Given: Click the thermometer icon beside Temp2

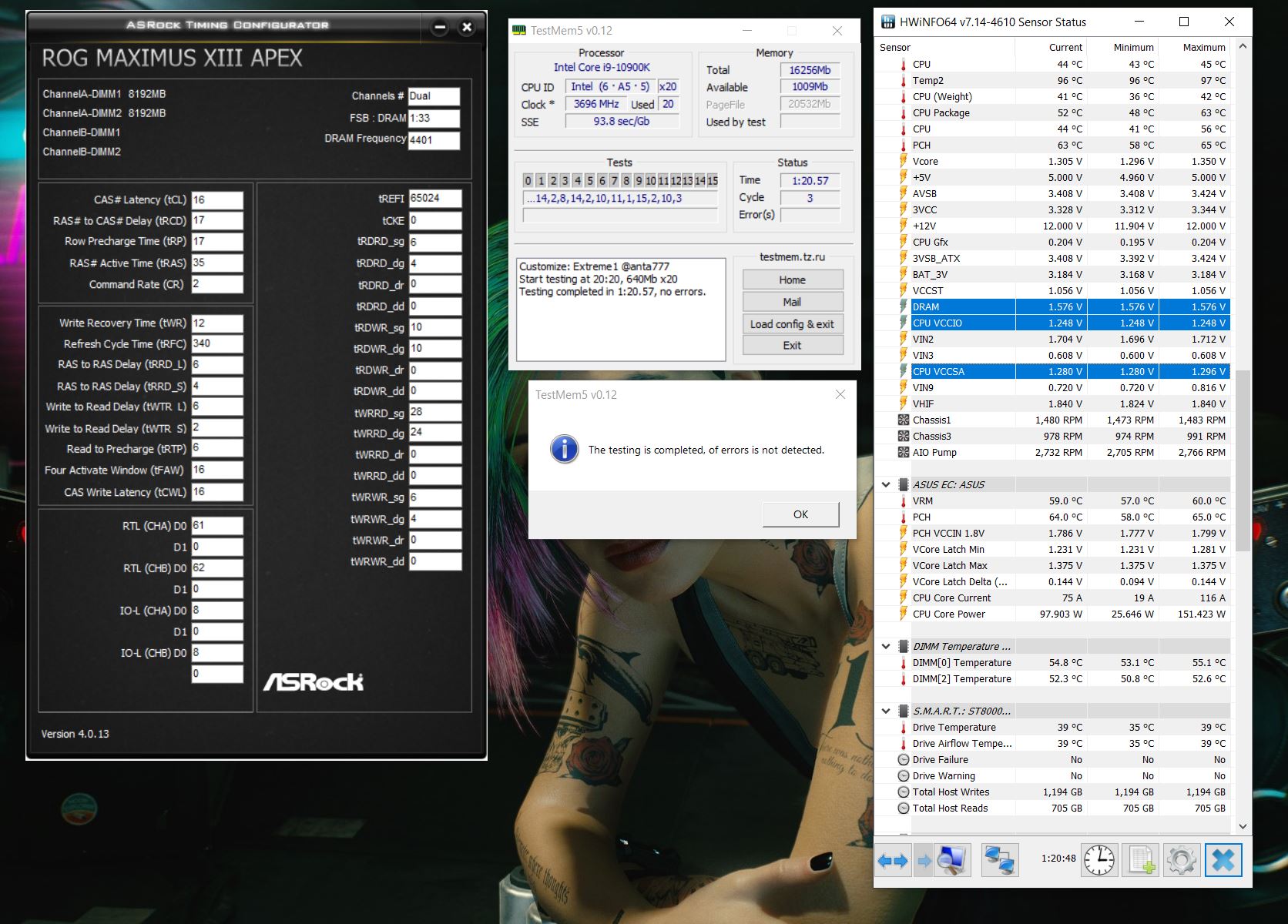Looking at the screenshot, I should pos(904,81).
